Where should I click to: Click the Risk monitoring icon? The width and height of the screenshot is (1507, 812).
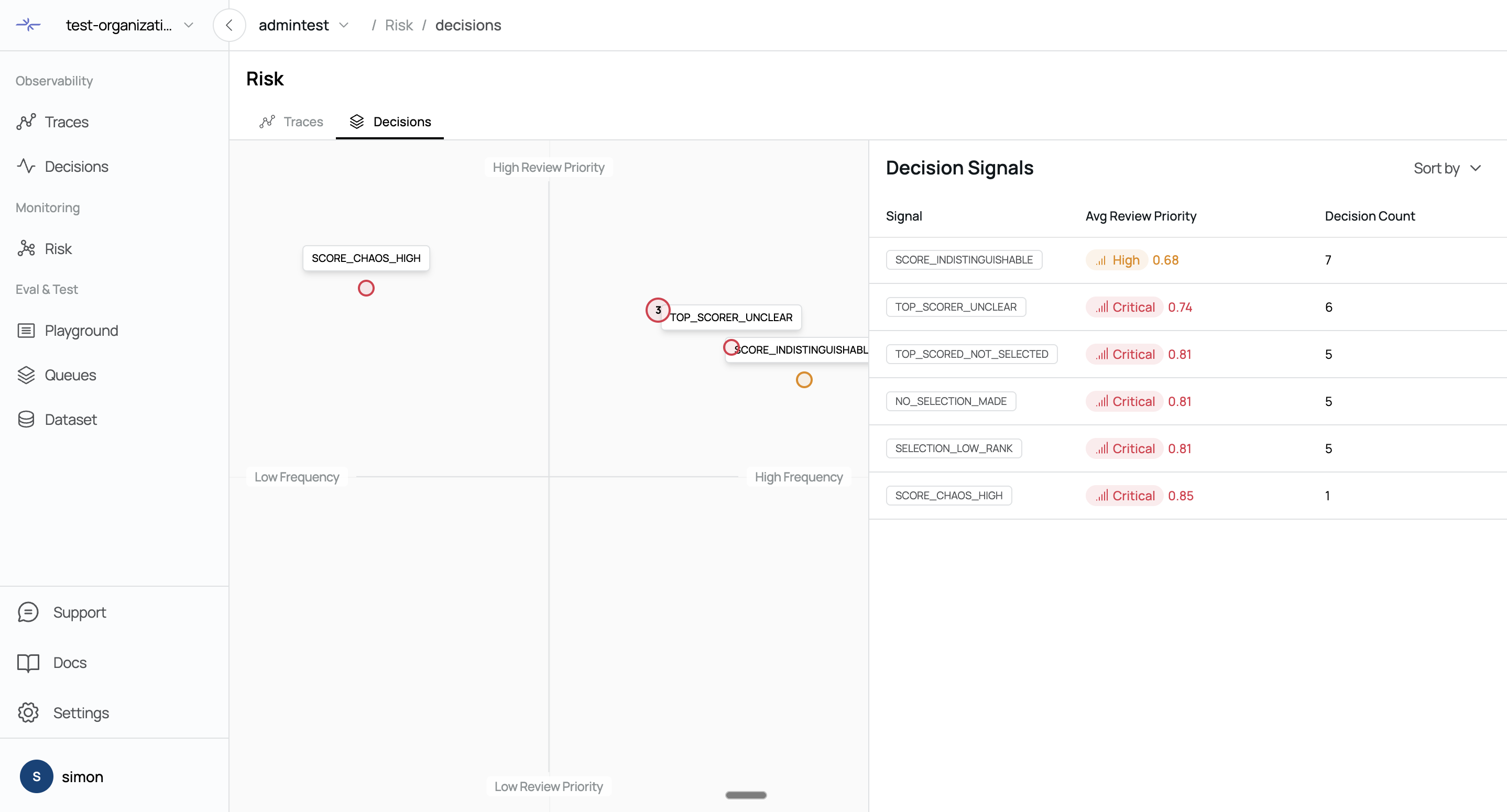[x=26, y=249]
